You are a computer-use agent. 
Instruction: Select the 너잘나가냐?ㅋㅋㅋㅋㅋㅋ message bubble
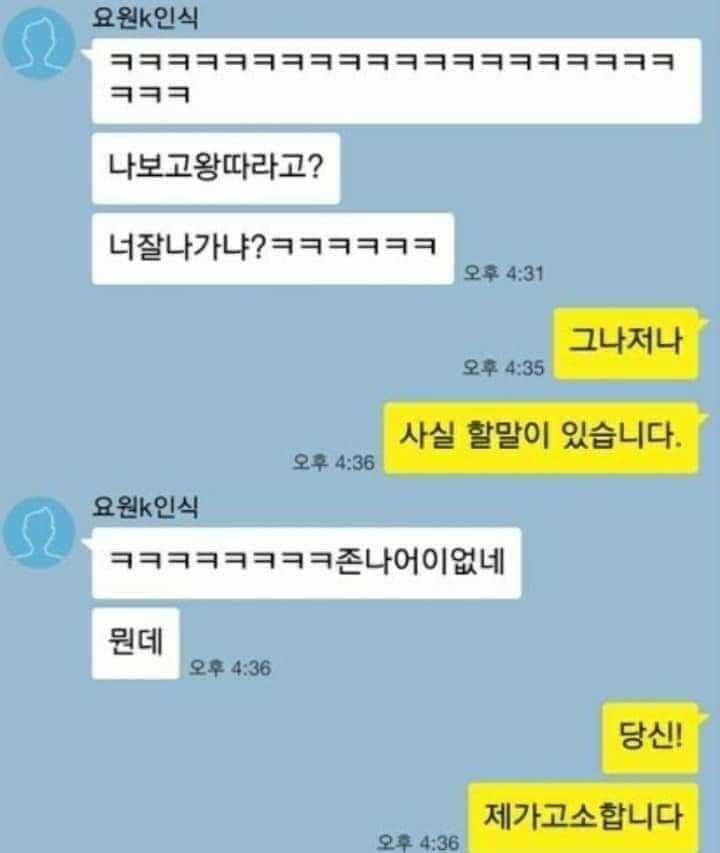pyautogui.click(x=272, y=249)
